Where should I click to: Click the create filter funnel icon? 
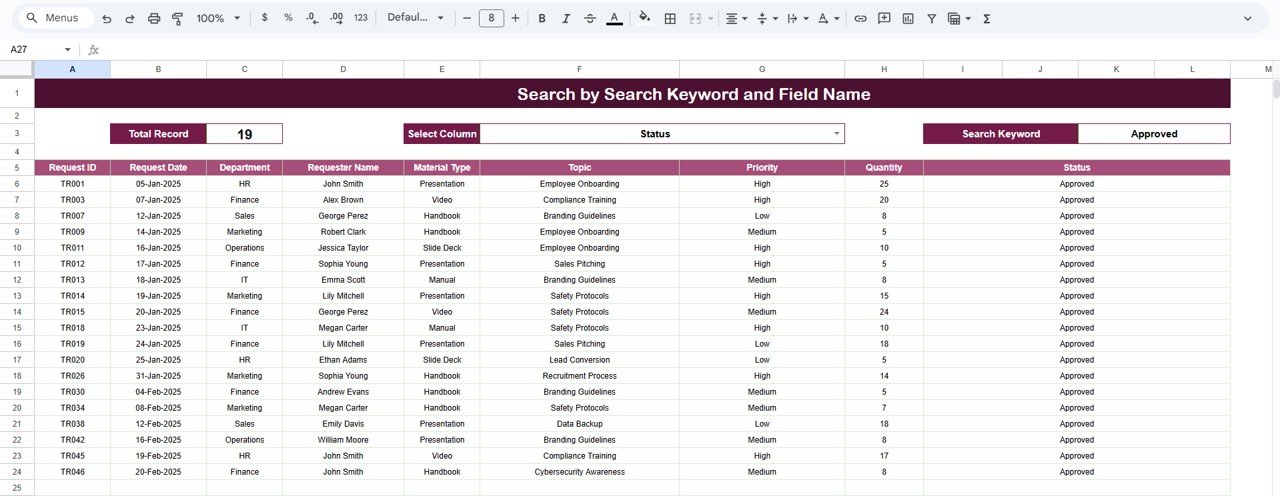coord(932,18)
